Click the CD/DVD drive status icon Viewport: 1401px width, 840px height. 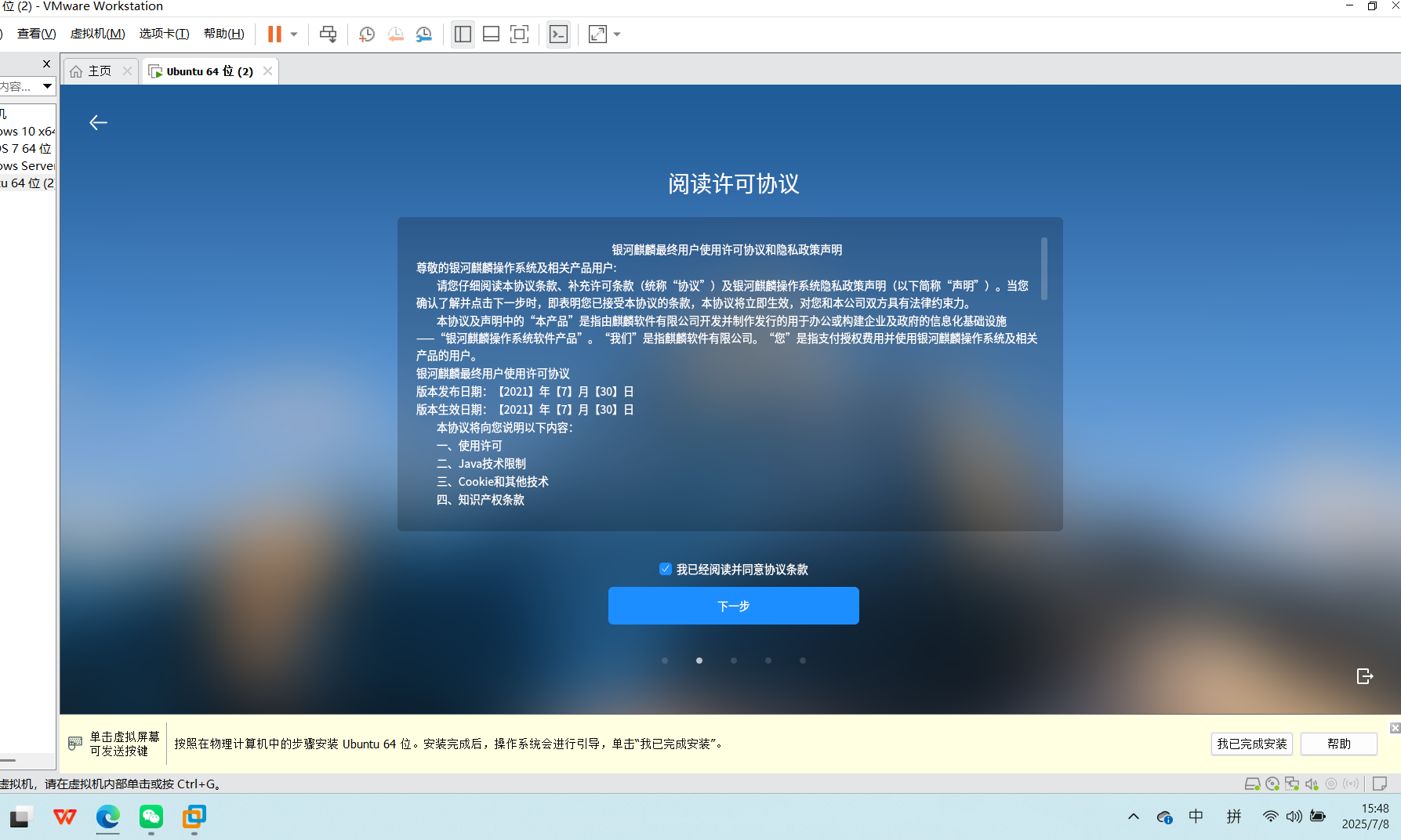pos(1272,784)
